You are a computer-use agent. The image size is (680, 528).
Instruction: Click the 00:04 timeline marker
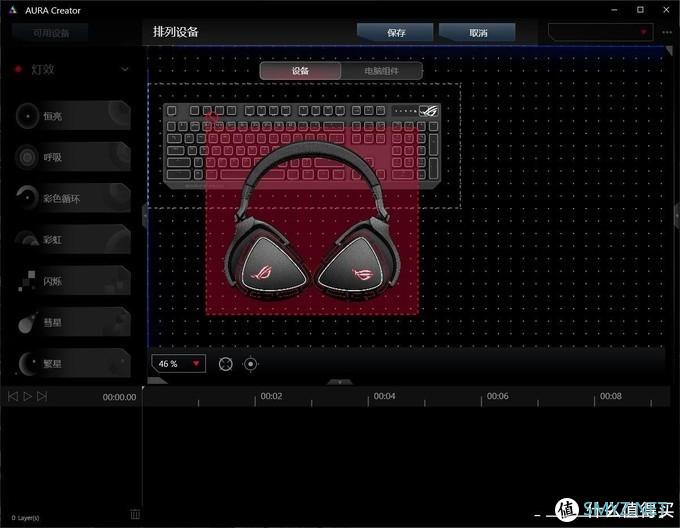pos(385,396)
